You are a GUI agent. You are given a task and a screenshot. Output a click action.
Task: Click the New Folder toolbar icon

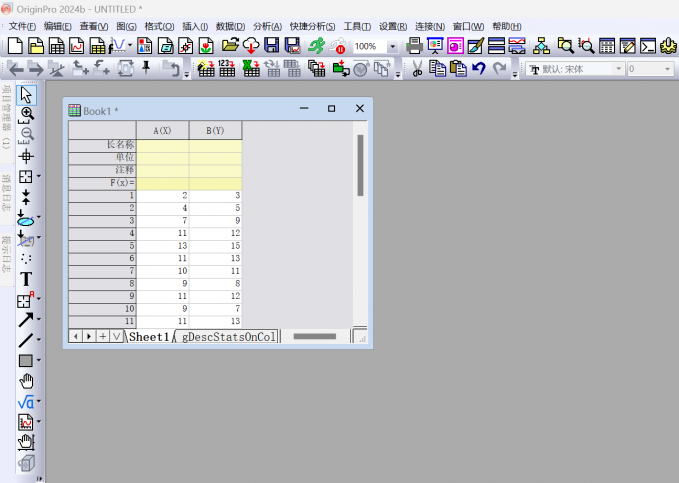36,46
